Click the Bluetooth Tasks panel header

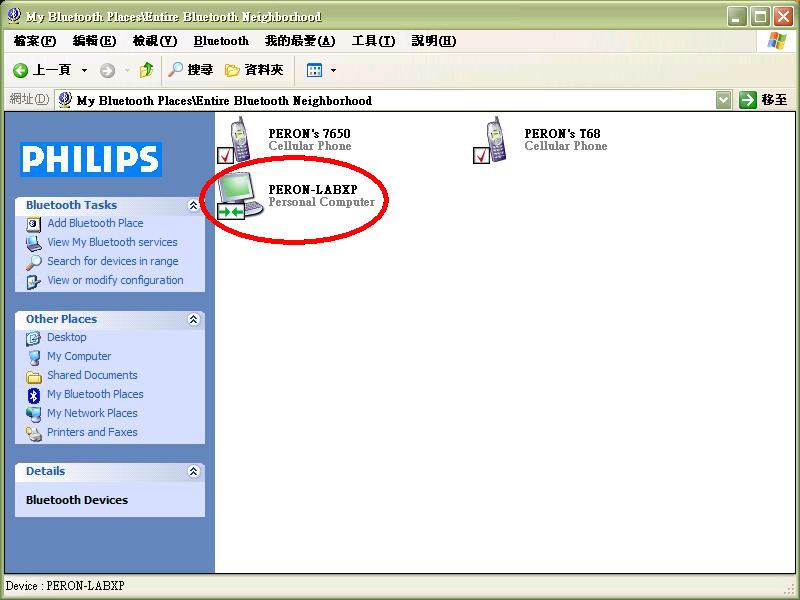pos(110,205)
